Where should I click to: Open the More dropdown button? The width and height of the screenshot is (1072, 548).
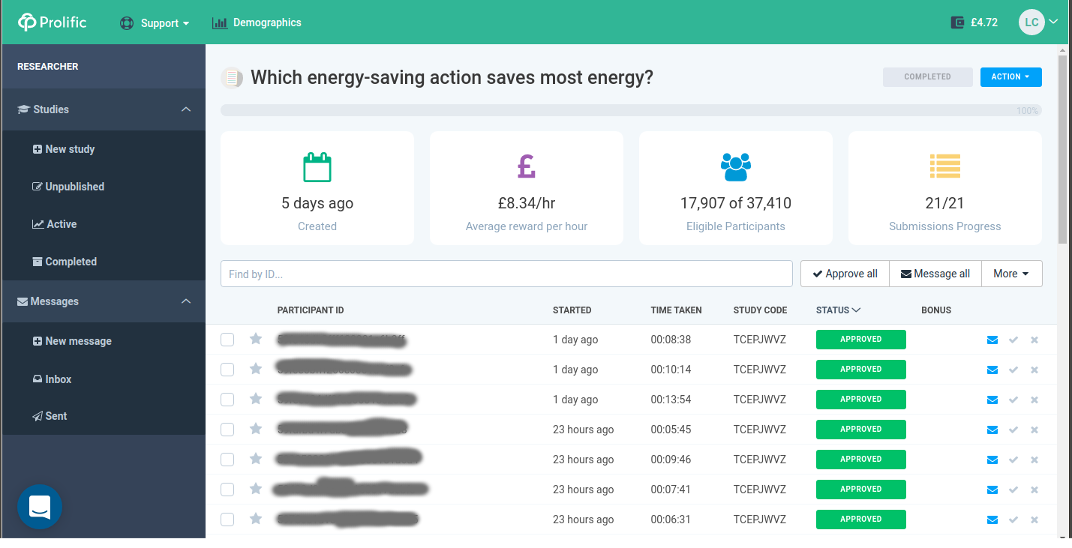pos(1011,273)
